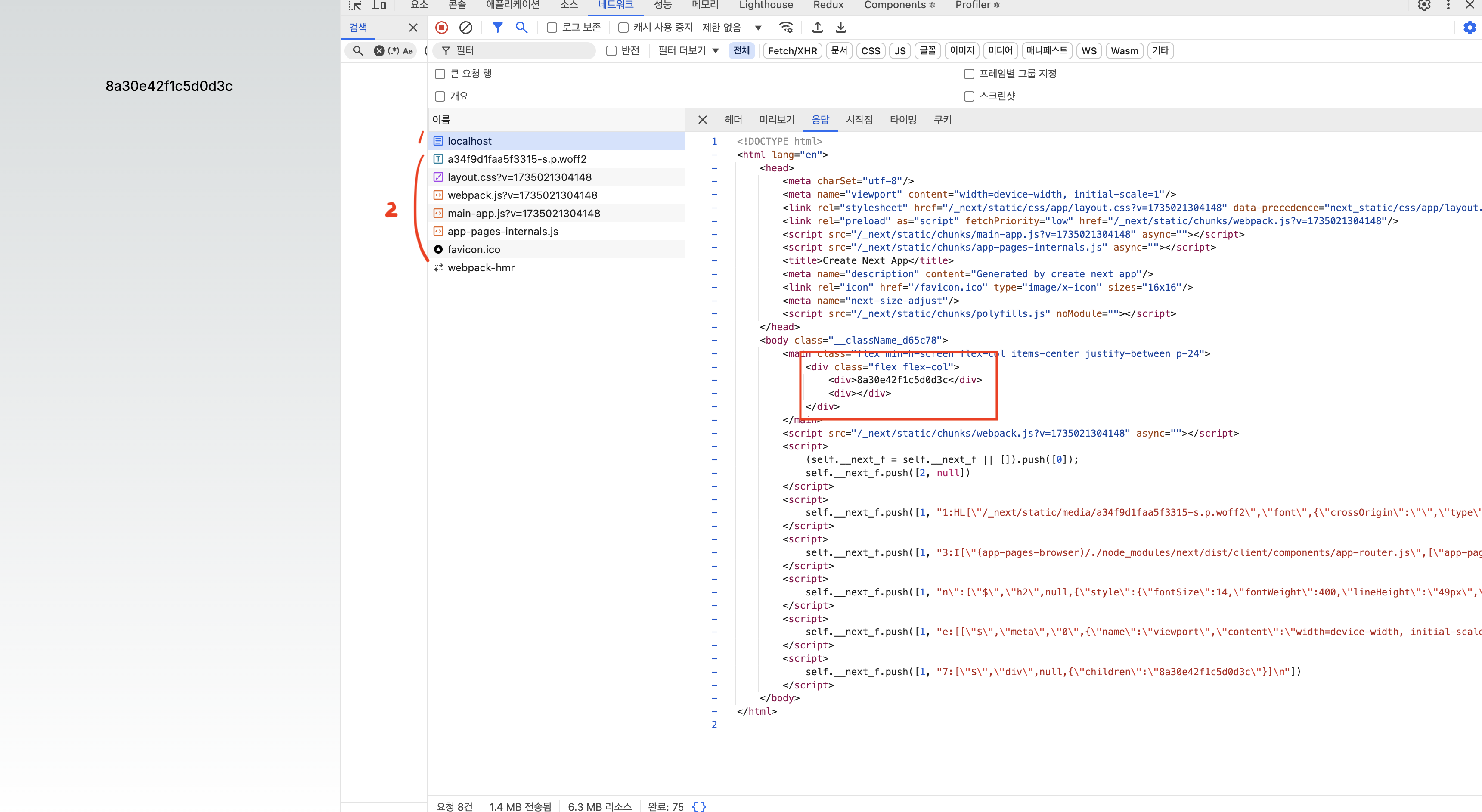Open network conditions wifi icon
1482x812 pixels.
coord(785,27)
